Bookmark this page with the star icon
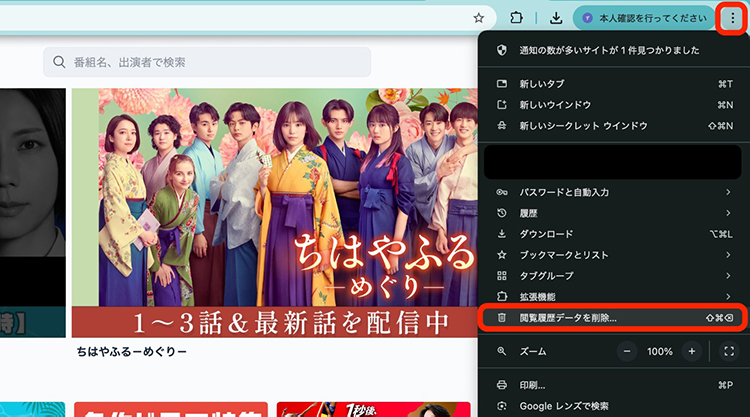Image resolution: width=750 pixels, height=417 pixels. 478,18
